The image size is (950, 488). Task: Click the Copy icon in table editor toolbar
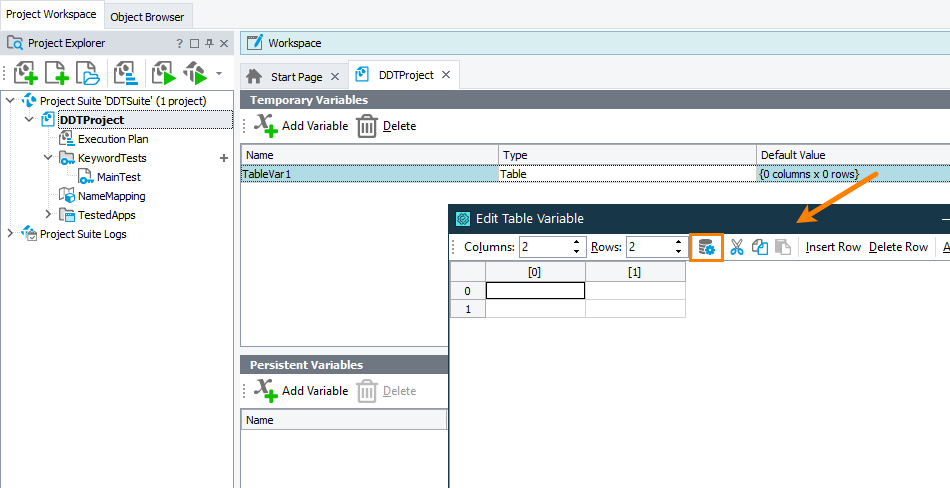[760, 247]
